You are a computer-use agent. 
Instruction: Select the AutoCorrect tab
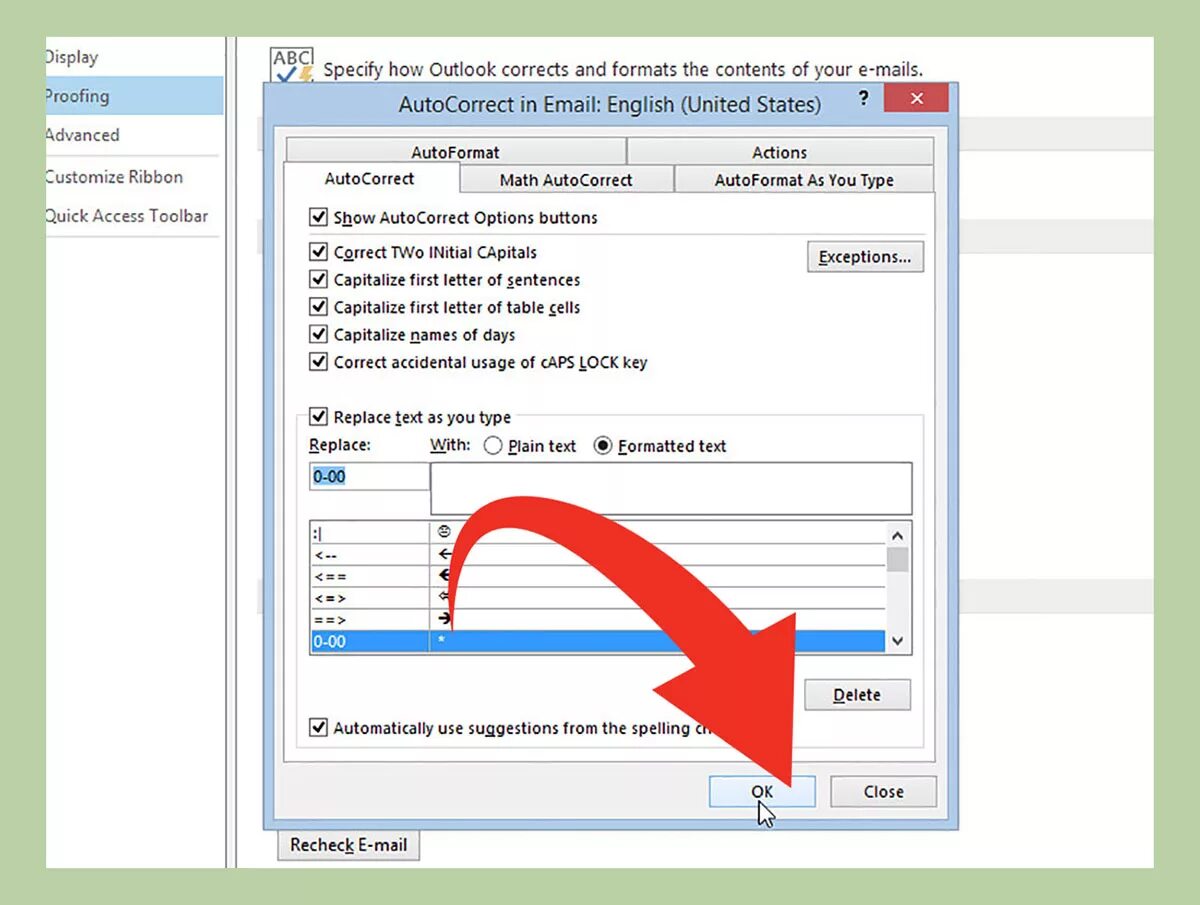(370, 179)
